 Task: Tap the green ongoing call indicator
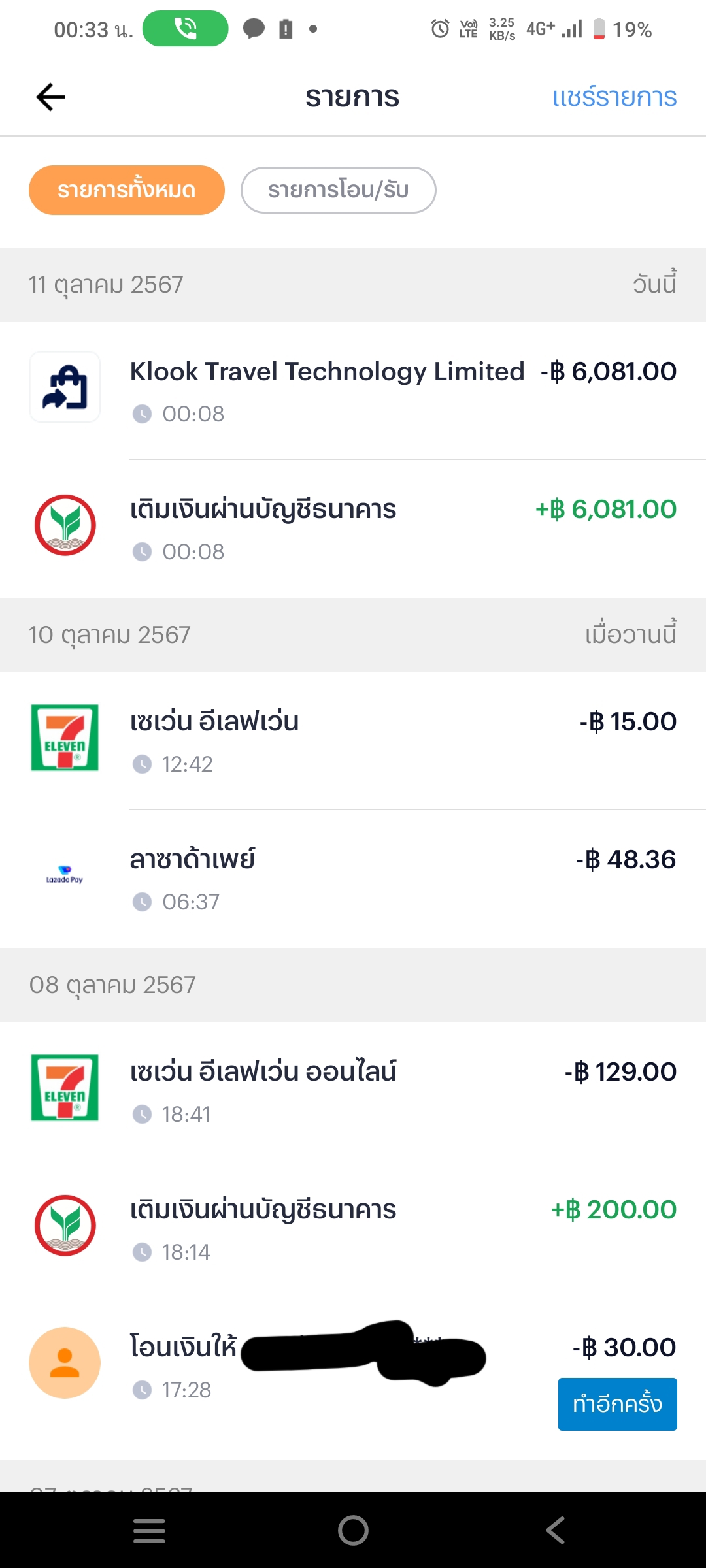[x=186, y=29]
